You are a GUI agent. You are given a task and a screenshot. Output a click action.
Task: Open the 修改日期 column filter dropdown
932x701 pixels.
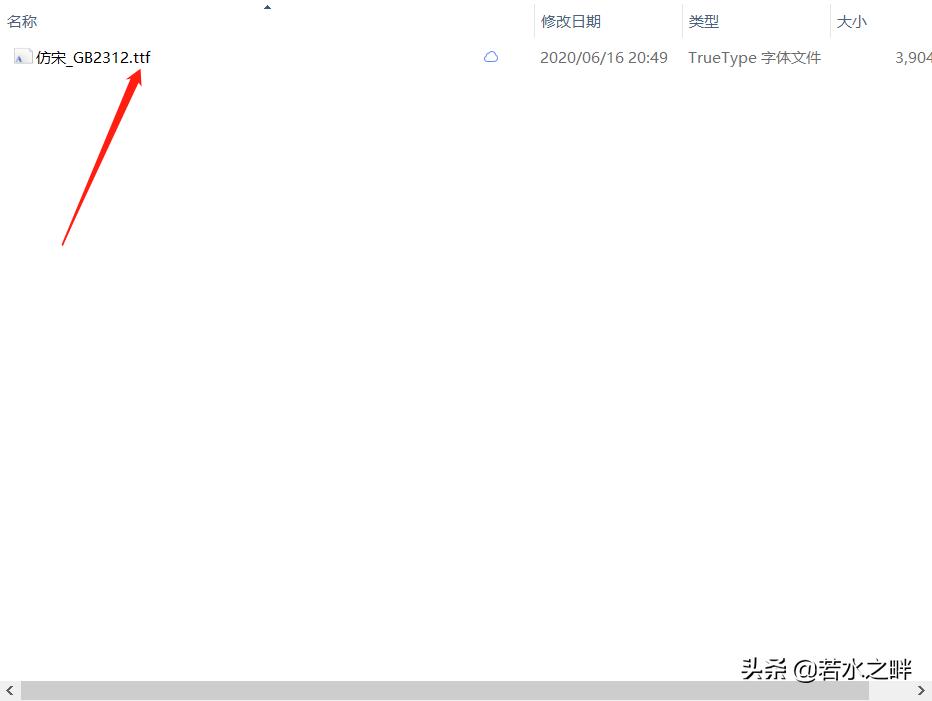[x=672, y=21]
